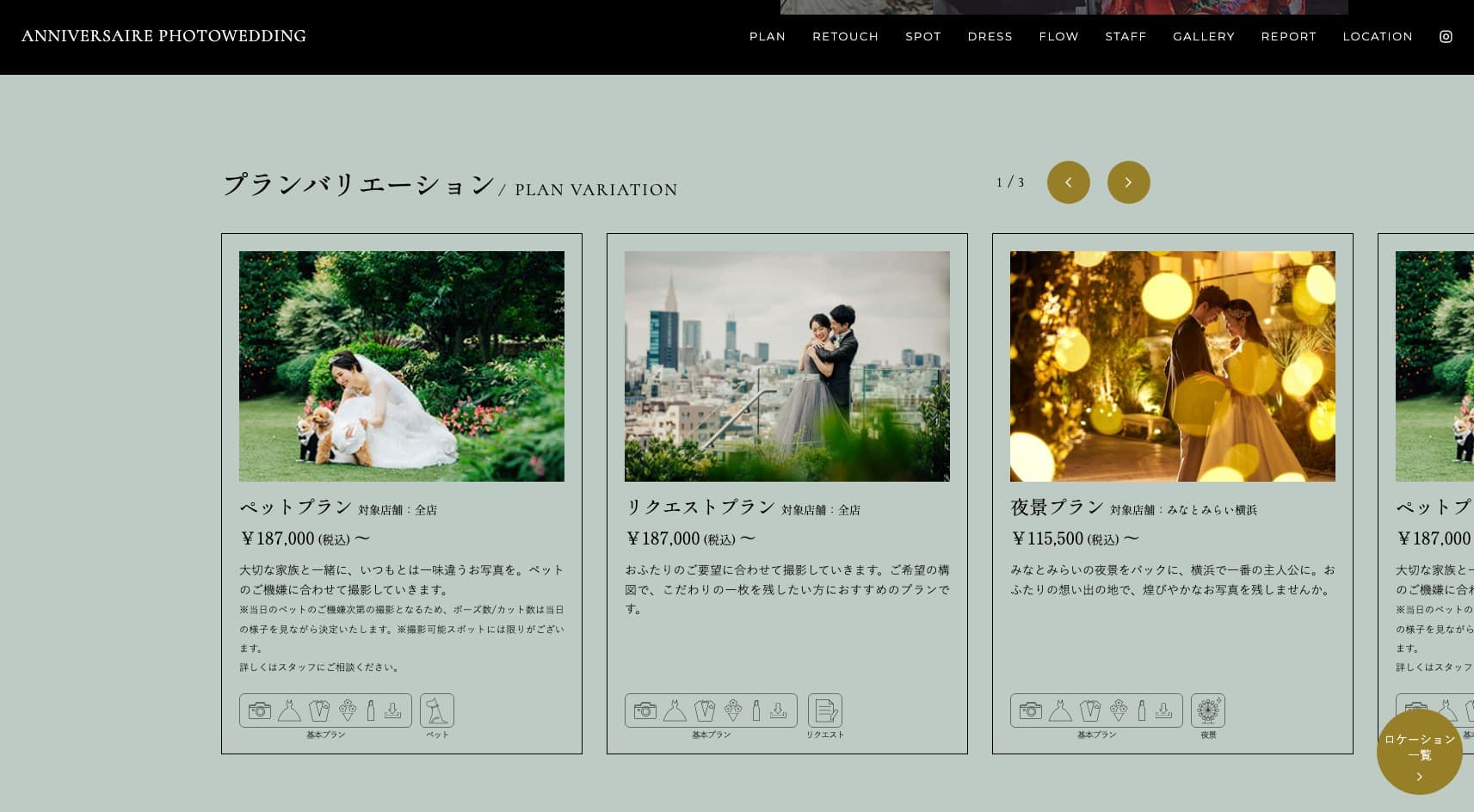Screen dimensions: 1474x812
Task: Visit the GALLERY page link
Action: point(1204,37)
